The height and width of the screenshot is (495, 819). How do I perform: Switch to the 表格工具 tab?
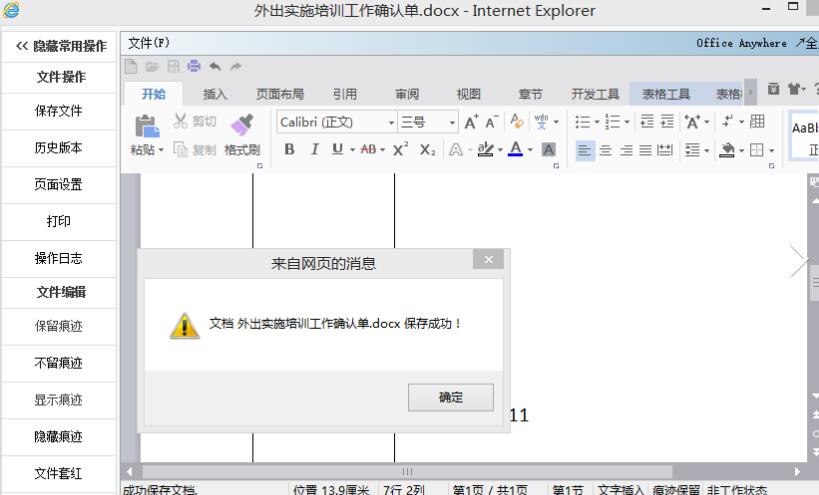pyautogui.click(x=666, y=94)
